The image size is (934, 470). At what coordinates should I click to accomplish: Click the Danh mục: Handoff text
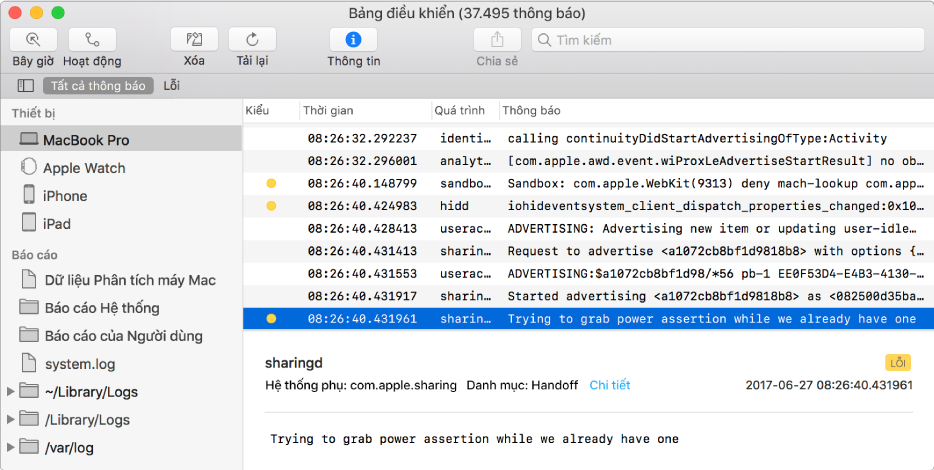coord(522,385)
